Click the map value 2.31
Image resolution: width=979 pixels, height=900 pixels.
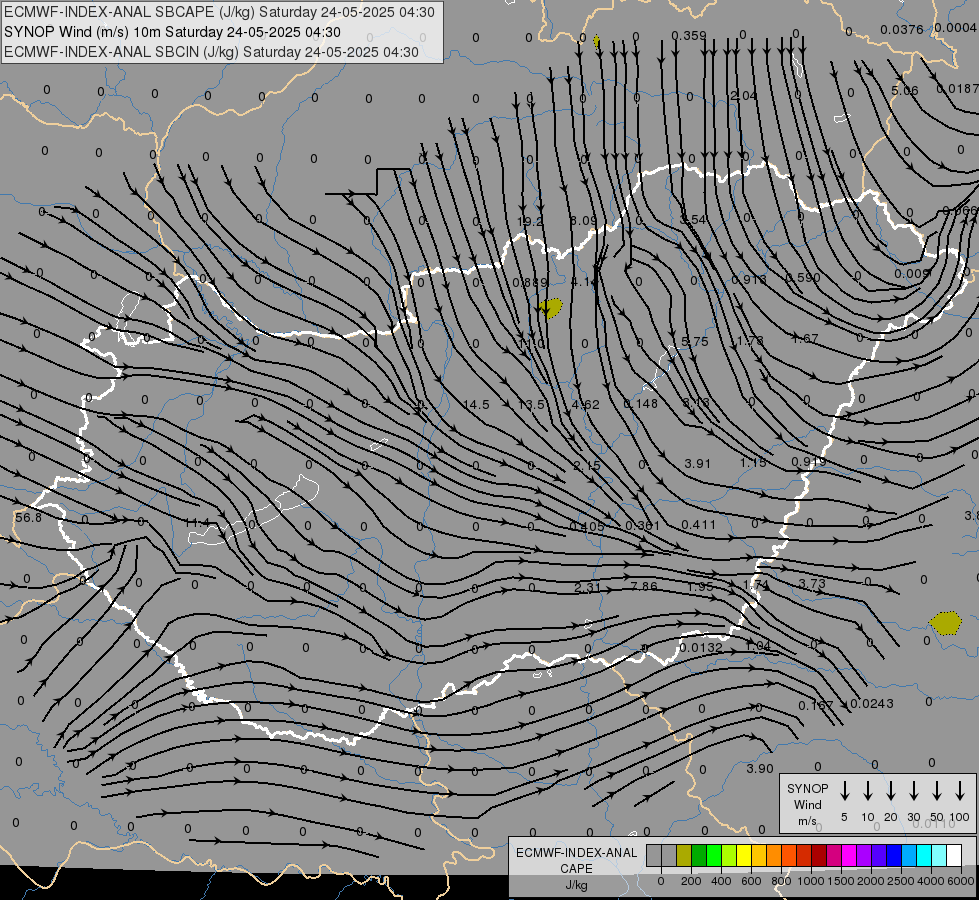(587, 587)
